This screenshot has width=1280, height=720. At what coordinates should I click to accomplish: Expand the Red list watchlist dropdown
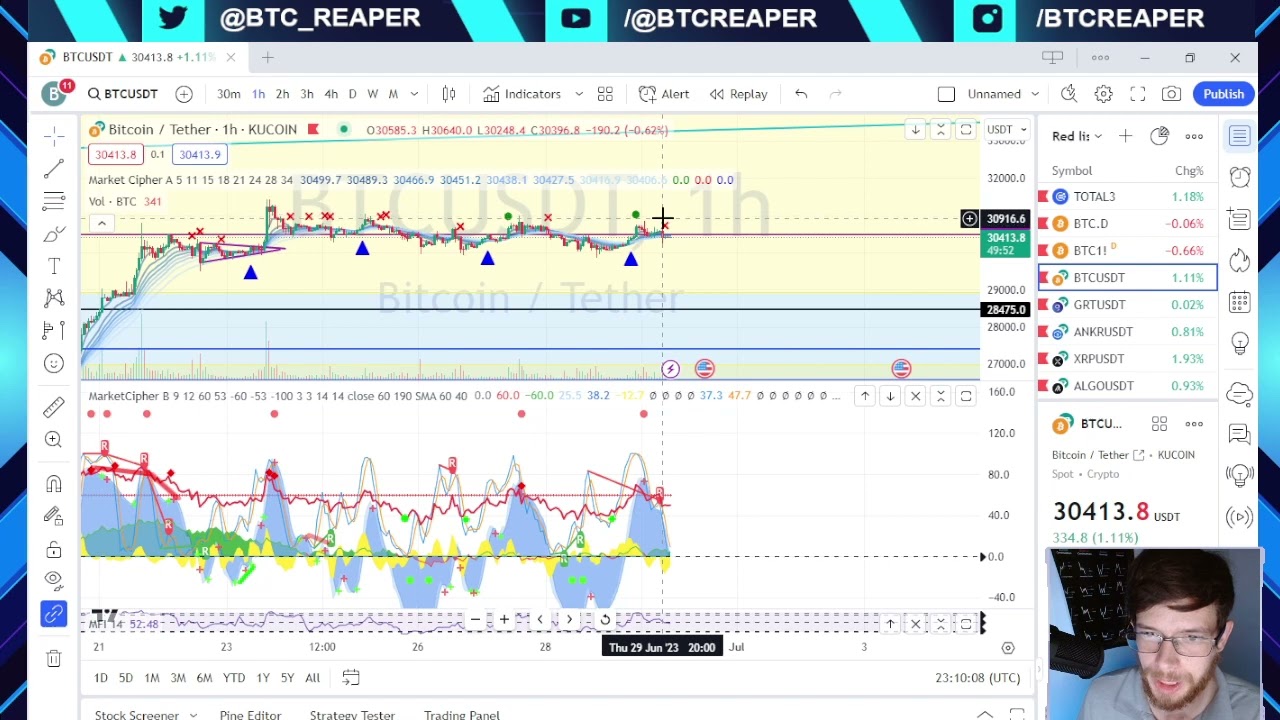[x=1076, y=136]
